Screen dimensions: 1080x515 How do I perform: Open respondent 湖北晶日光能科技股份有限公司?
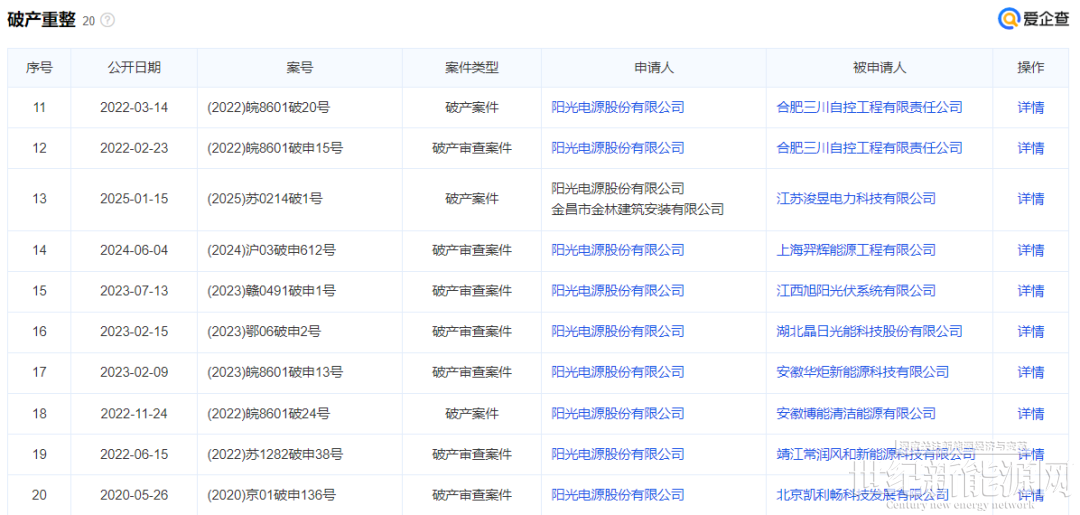pos(869,332)
